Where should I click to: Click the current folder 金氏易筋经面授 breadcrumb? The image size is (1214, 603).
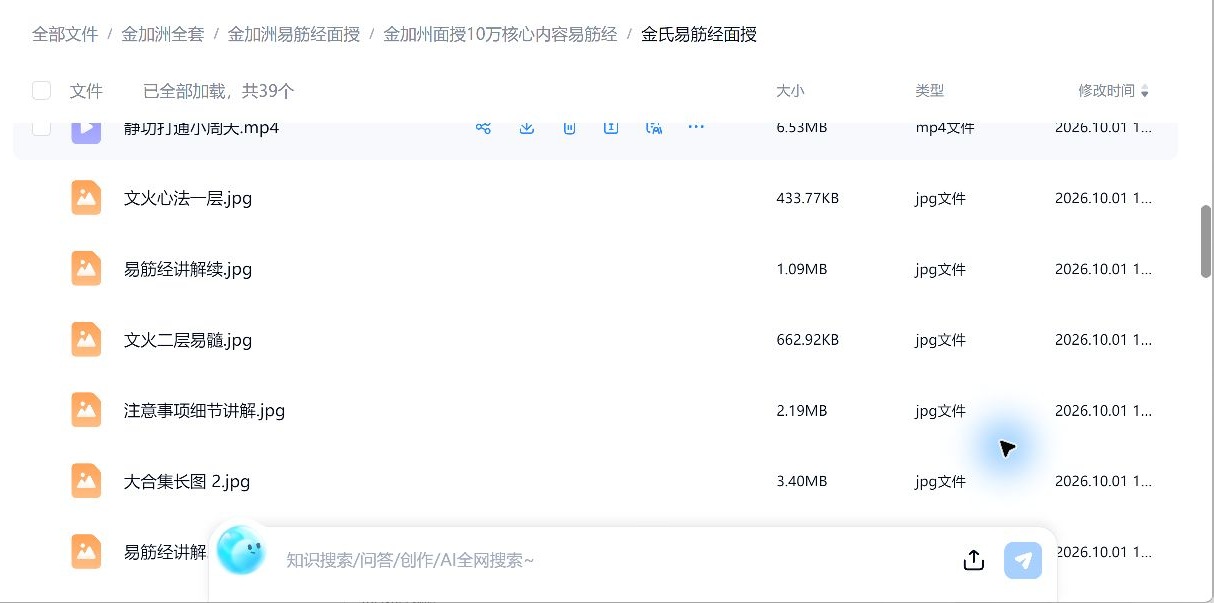coord(699,34)
